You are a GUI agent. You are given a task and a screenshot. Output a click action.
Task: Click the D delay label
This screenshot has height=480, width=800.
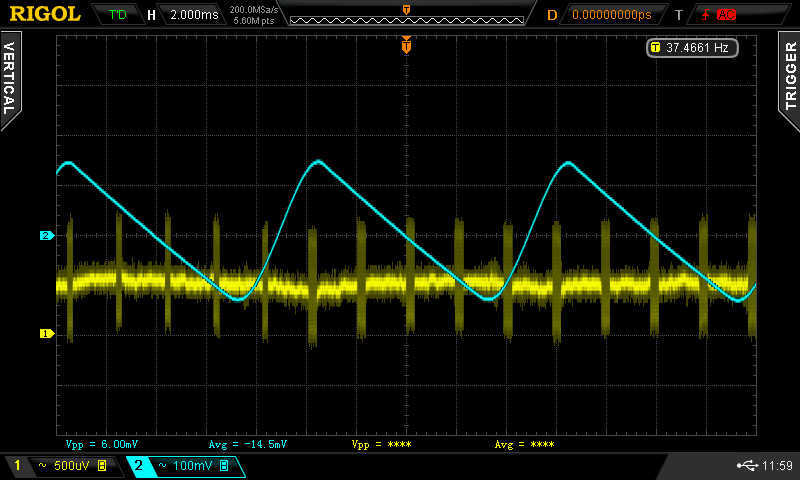(552, 15)
